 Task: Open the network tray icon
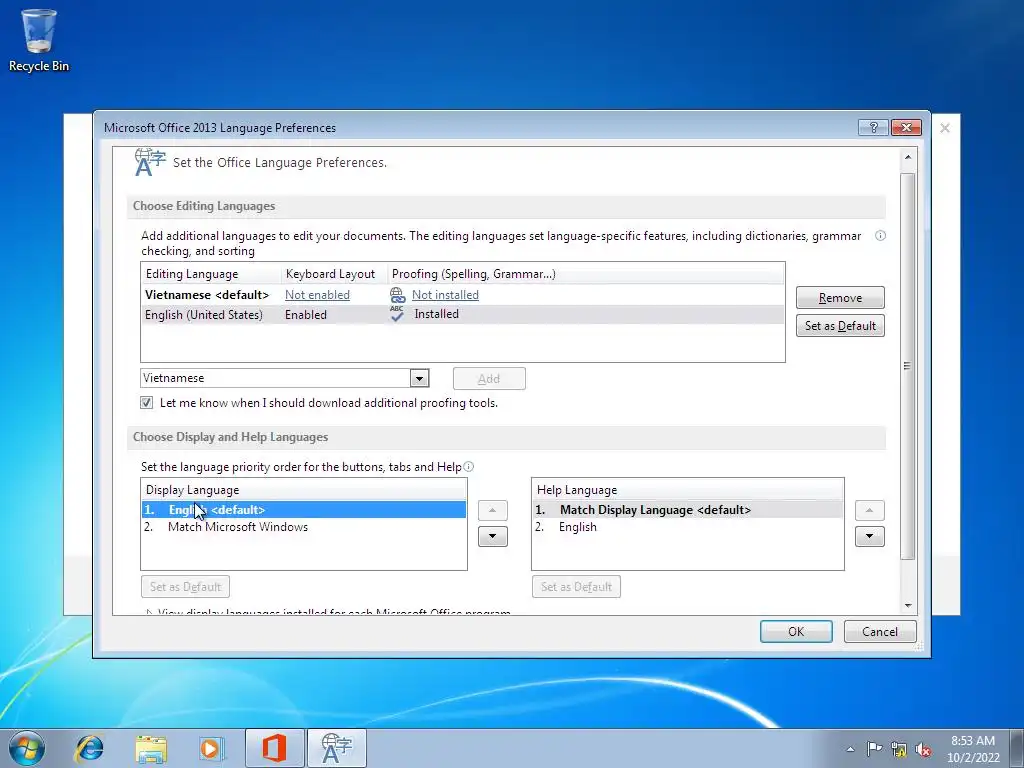click(899, 749)
